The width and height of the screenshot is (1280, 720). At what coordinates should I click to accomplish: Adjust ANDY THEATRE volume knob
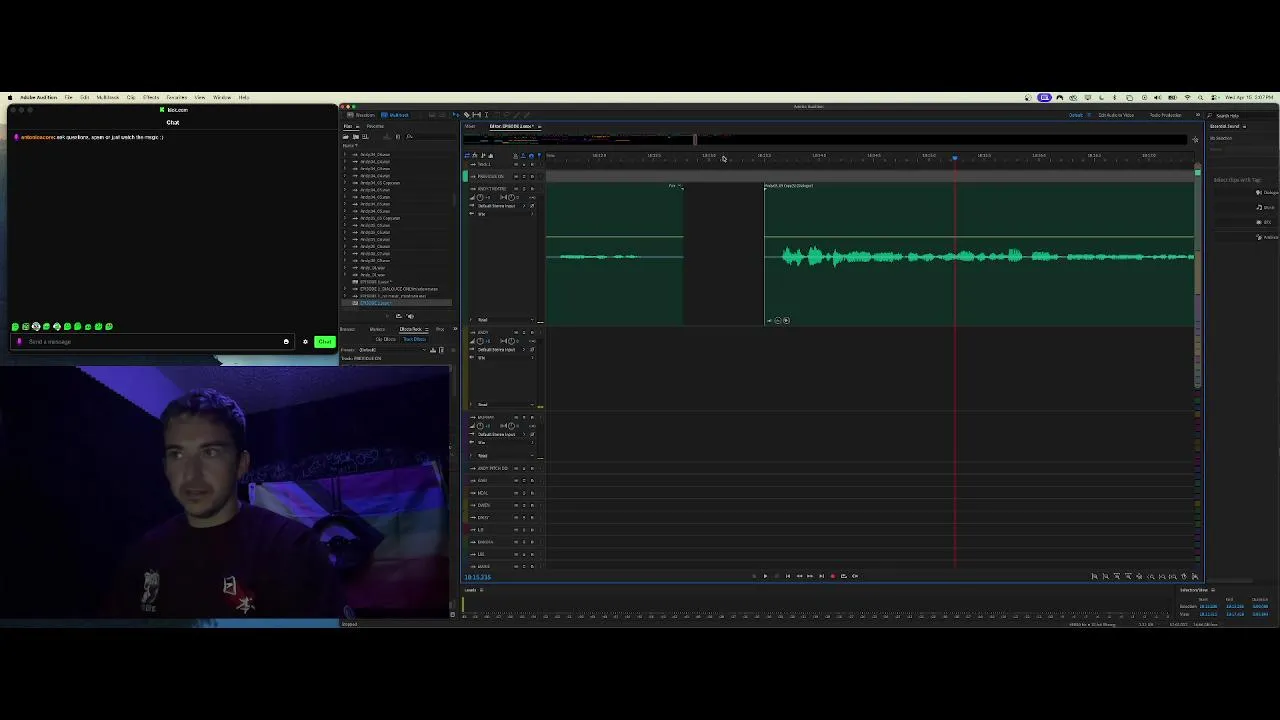[x=480, y=198]
